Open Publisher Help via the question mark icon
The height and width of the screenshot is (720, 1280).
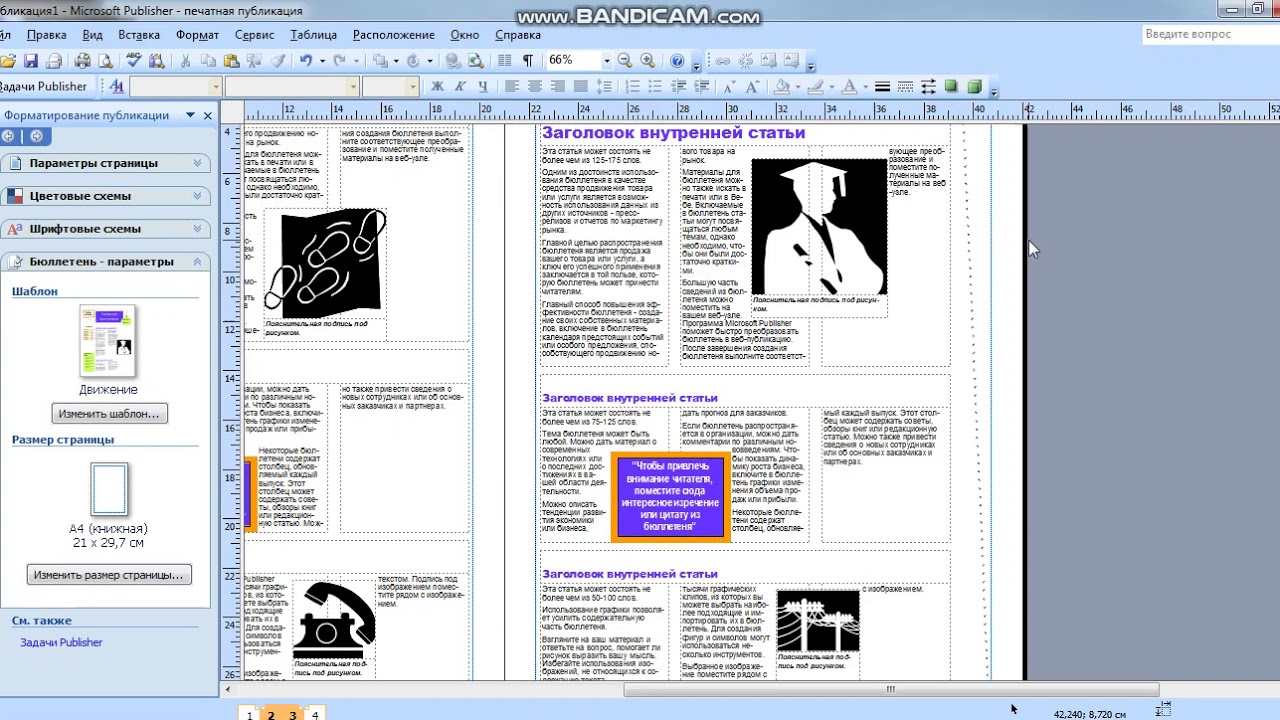pos(678,61)
